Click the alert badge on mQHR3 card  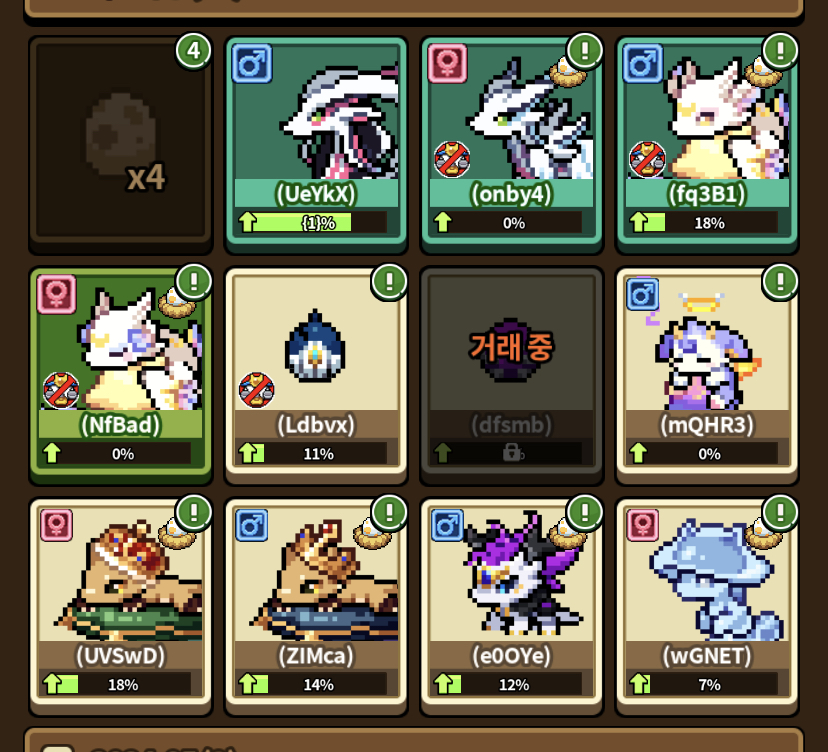pos(780,282)
